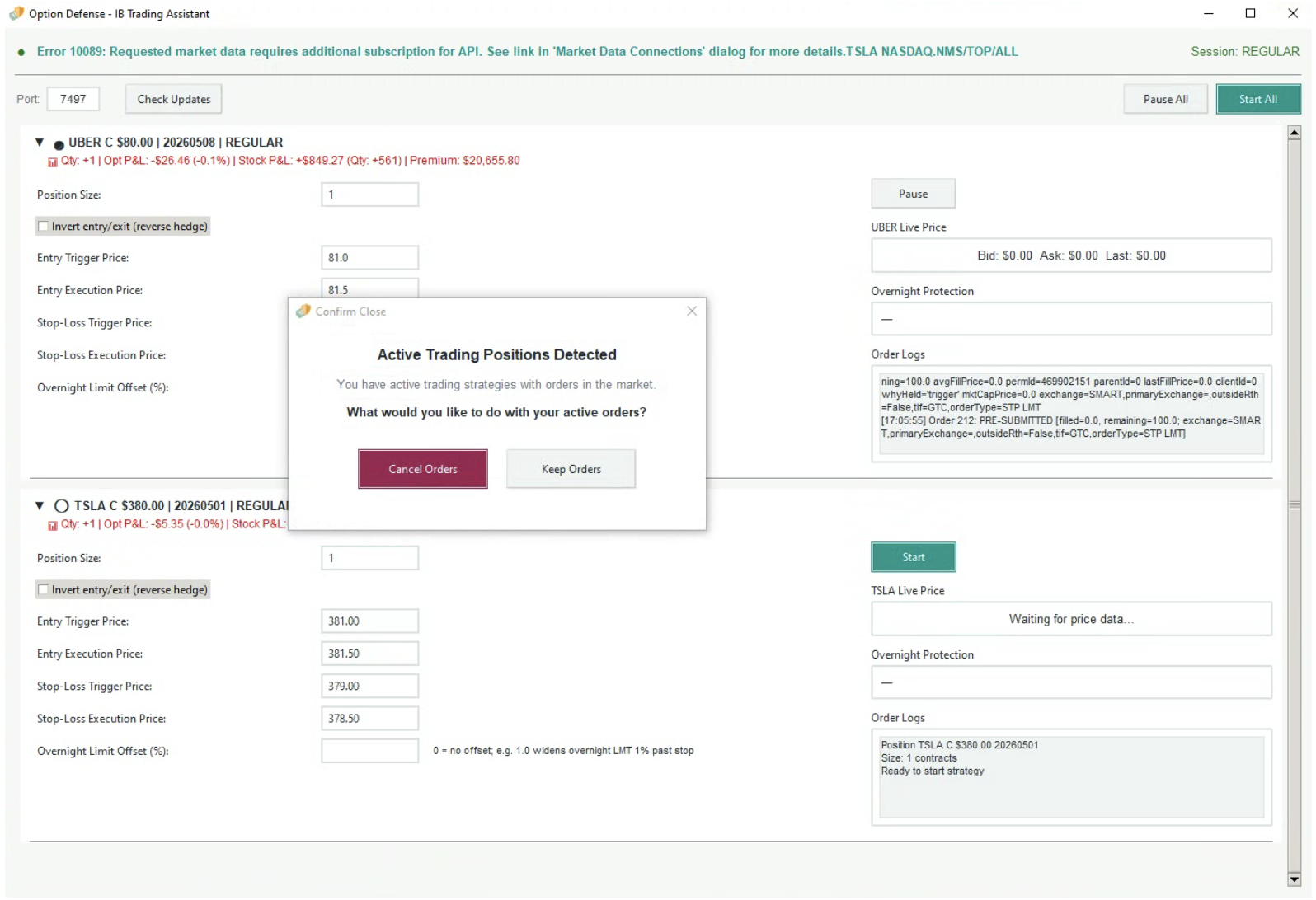Pause the UBER strategy
This screenshot has height=900, width=1316.
[x=913, y=194]
